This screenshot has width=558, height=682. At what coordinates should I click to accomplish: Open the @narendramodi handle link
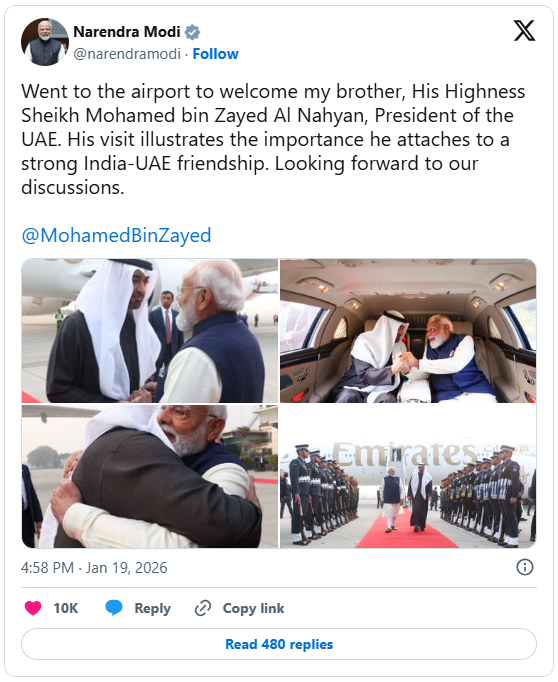click(x=127, y=54)
